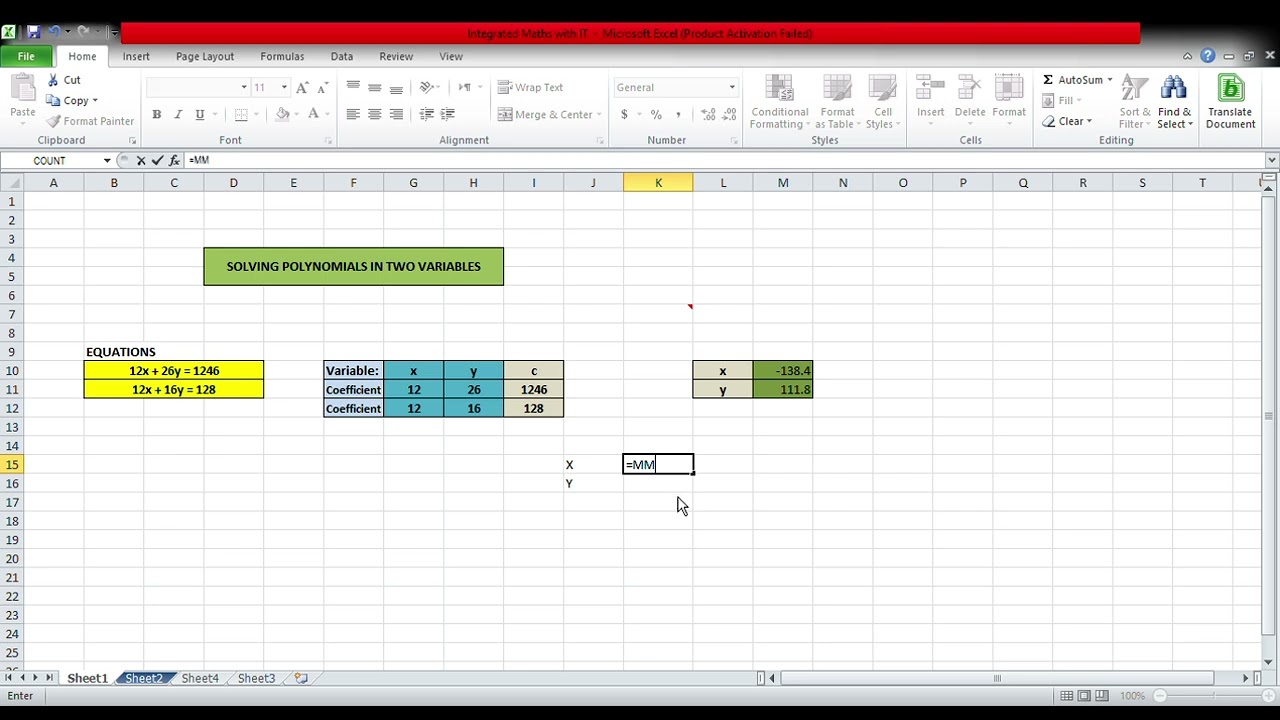
Task: Open the AutoSum dropdown arrow
Action: 1109,80
